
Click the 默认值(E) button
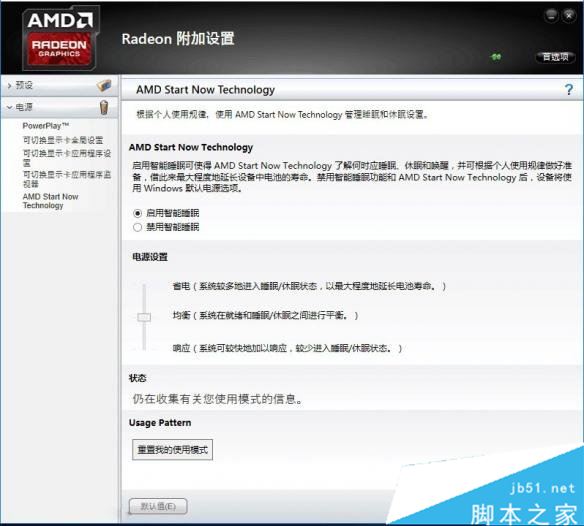pyautogui.click(x=158, y=506)
